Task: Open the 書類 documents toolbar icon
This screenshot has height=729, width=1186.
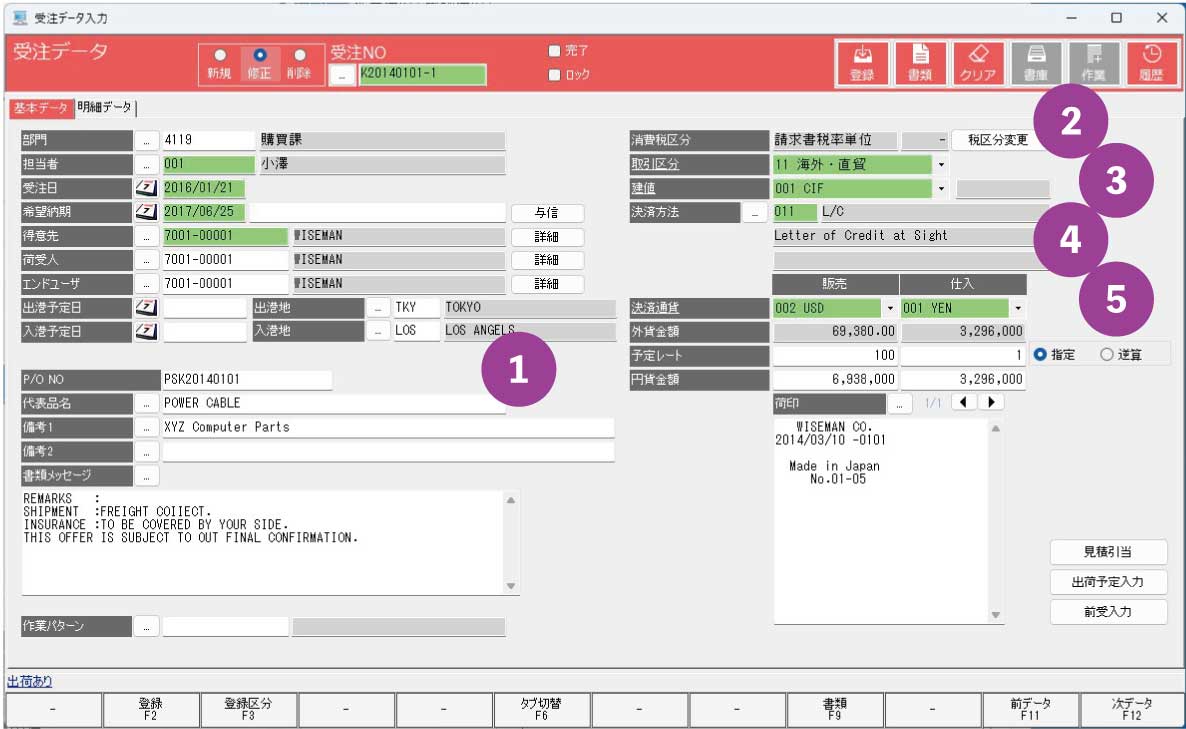Action: point(920,63)
